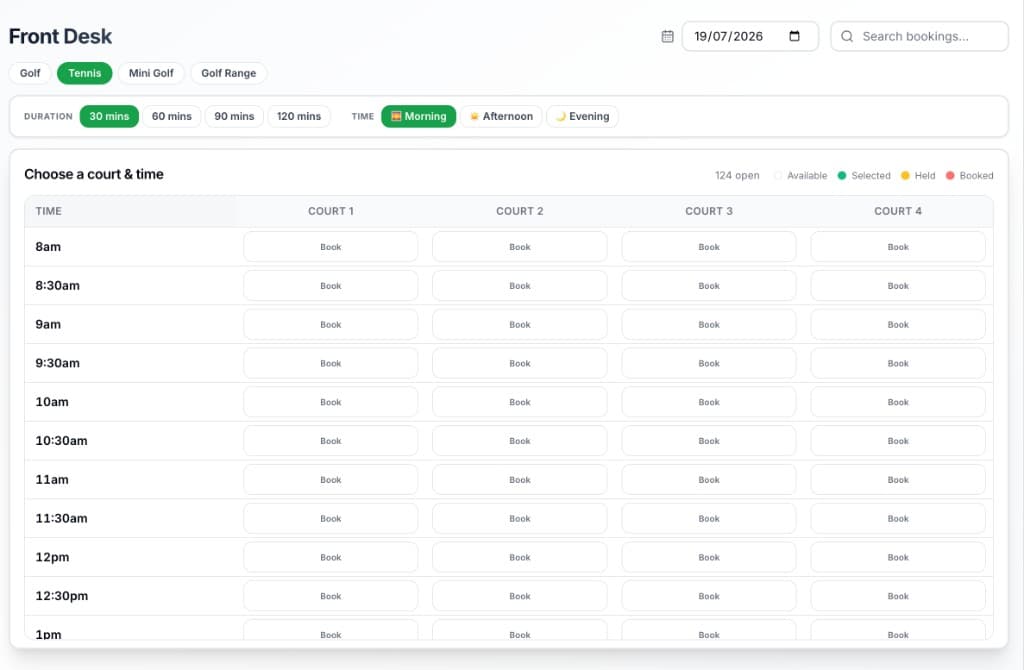
Task: Click the green Selected legend dot
Action: click(842, 176)
